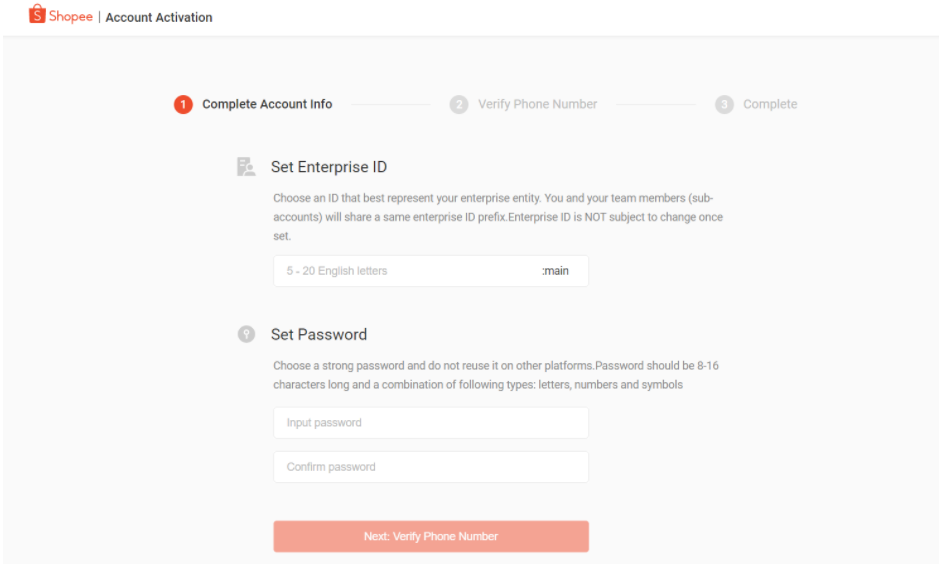Click the step 2 circle indicator

pyautogui.click(x=459, y=105)
